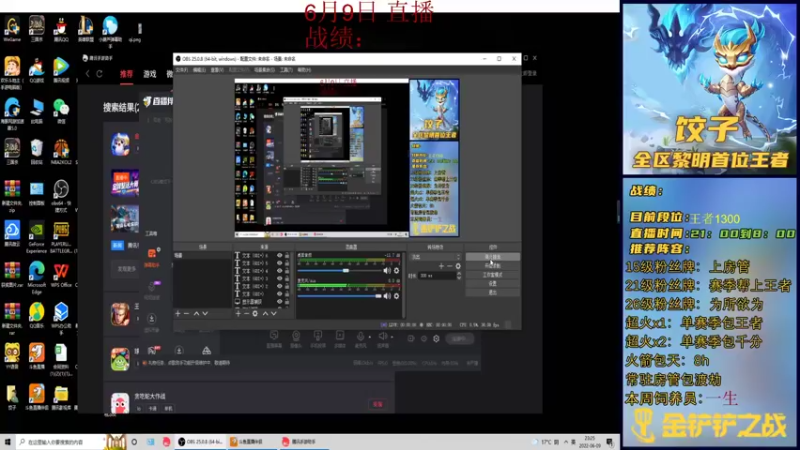
Task: Mute the microphone in the OBS mixer
Action: [x=387, y=296]
